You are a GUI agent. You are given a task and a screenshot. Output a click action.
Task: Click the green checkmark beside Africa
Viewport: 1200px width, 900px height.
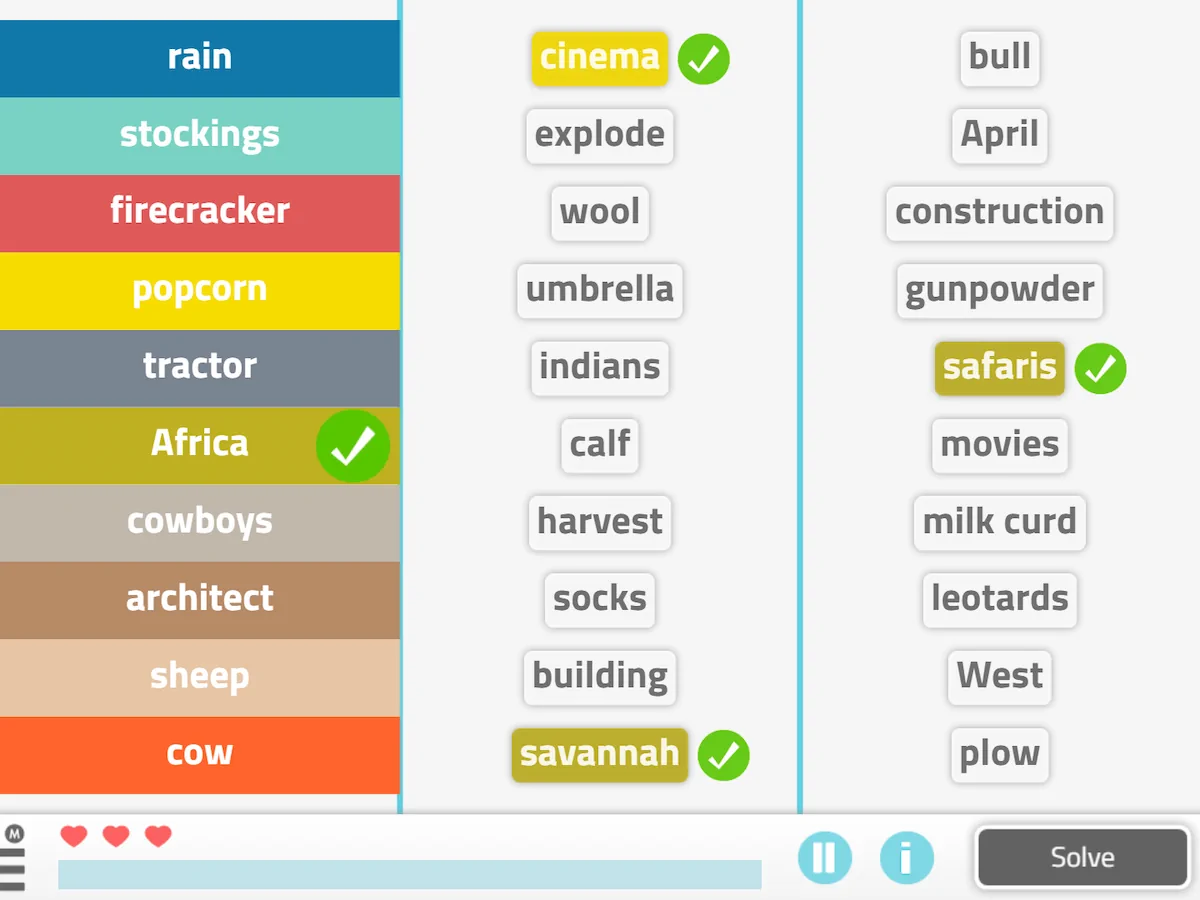pos(353,446)
